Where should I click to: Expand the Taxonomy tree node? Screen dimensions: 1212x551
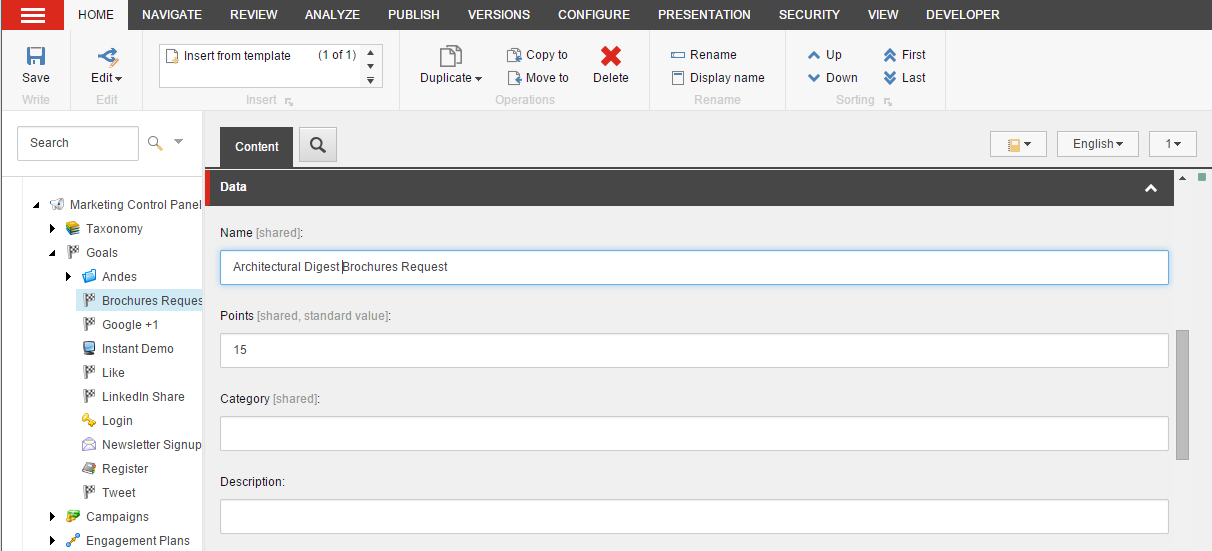pos(53,229)
